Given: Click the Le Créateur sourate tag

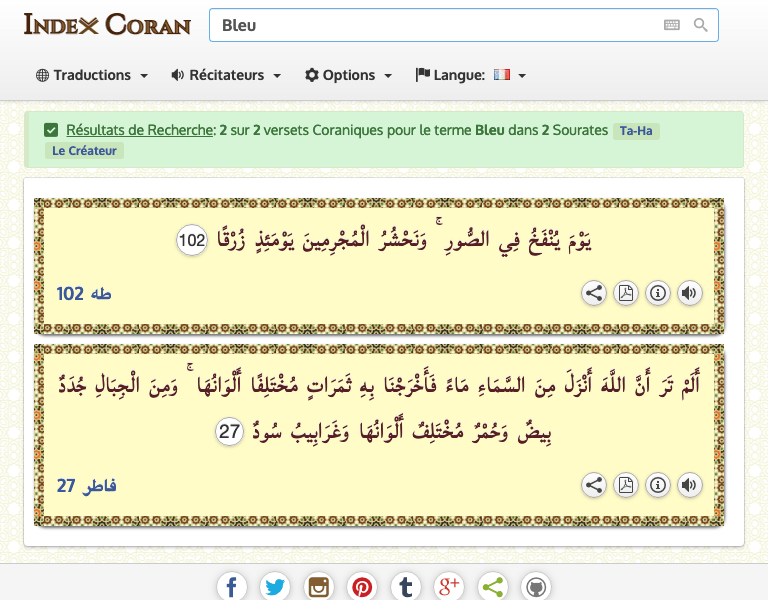Looking at the screenshot, I should click(x=83, y=151).
